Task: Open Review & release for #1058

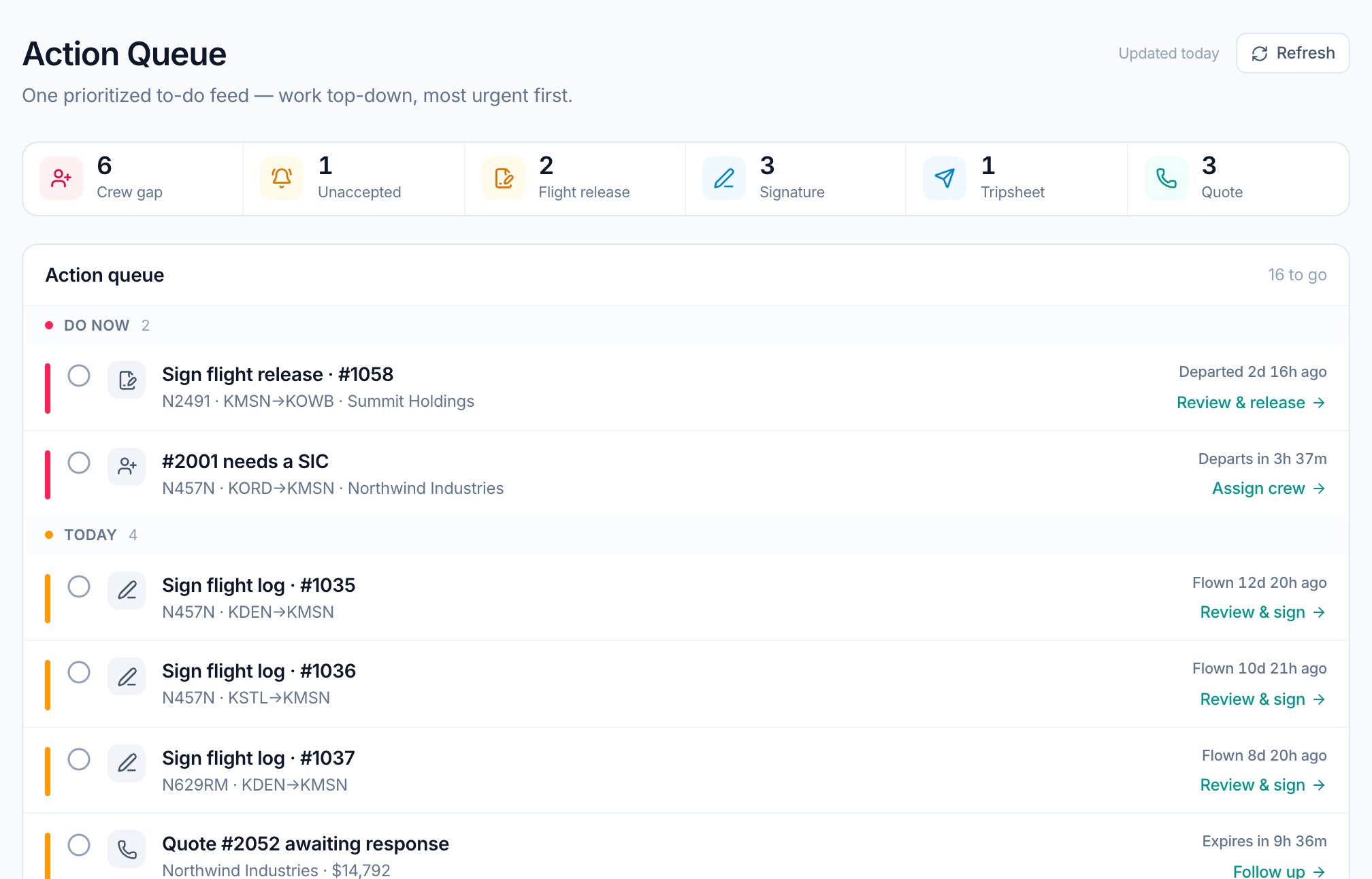Action: (x=1252, y=403)
